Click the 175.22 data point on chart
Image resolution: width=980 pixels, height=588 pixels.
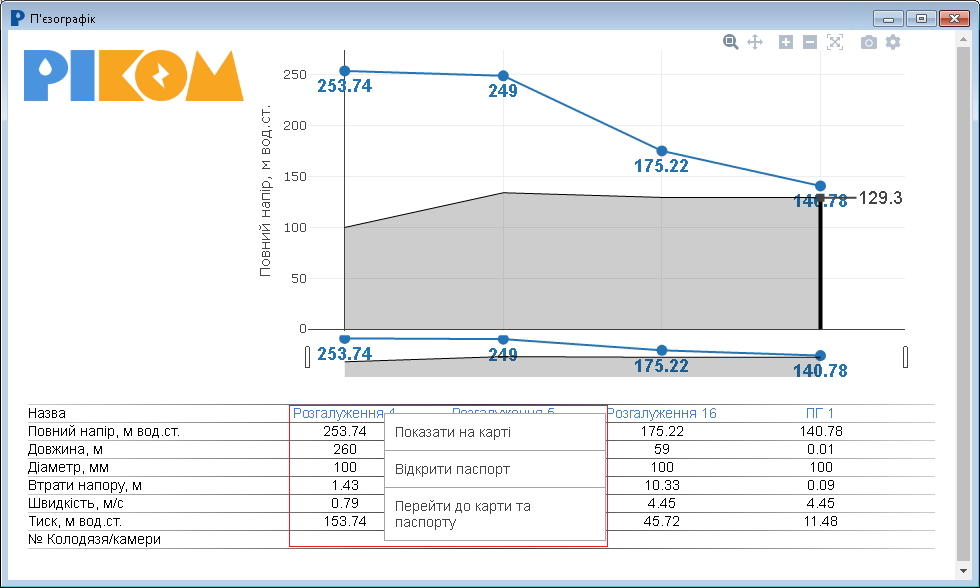click(662, 151)
